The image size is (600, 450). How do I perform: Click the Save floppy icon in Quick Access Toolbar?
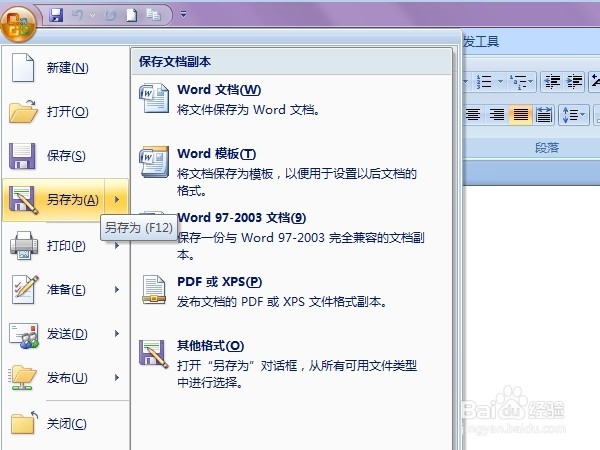(56, 15)
